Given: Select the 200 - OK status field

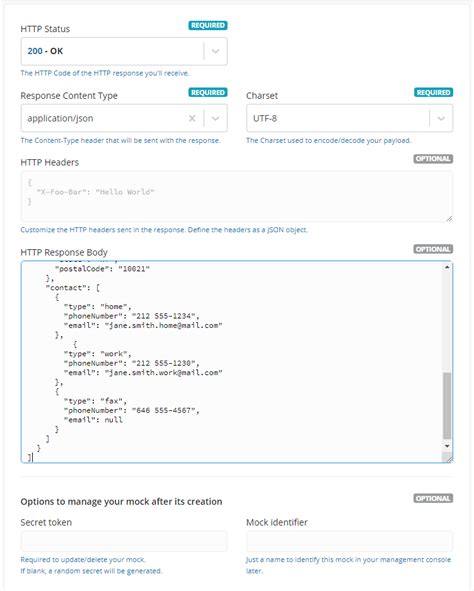Looking at the screenshot, I should (x=124, y=51).
